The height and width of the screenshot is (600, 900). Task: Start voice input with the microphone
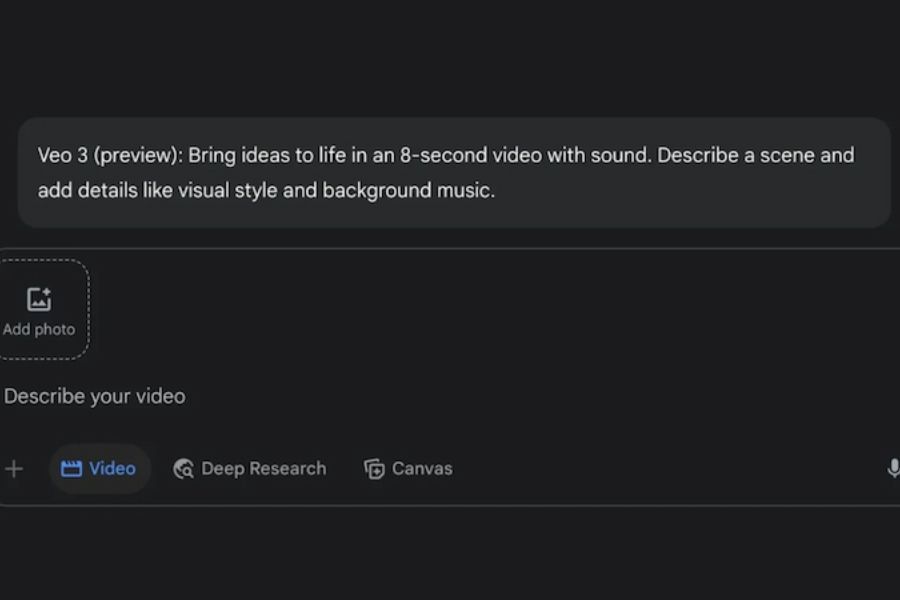892,469
